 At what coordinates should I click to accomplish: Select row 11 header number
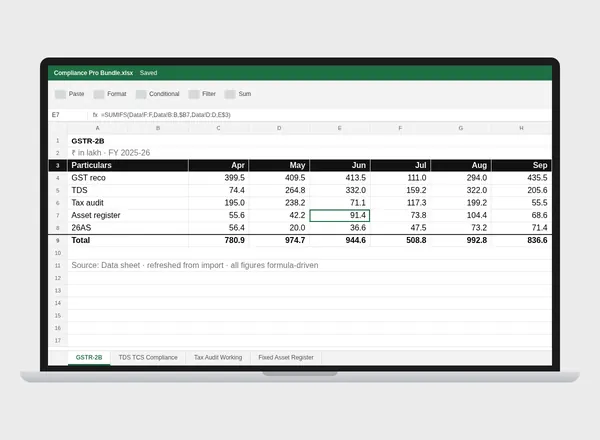(x=58, y=266)
